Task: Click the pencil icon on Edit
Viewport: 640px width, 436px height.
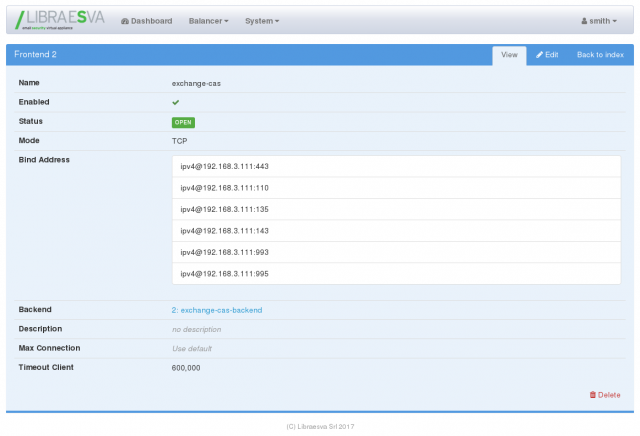Action: coord(540,54)
